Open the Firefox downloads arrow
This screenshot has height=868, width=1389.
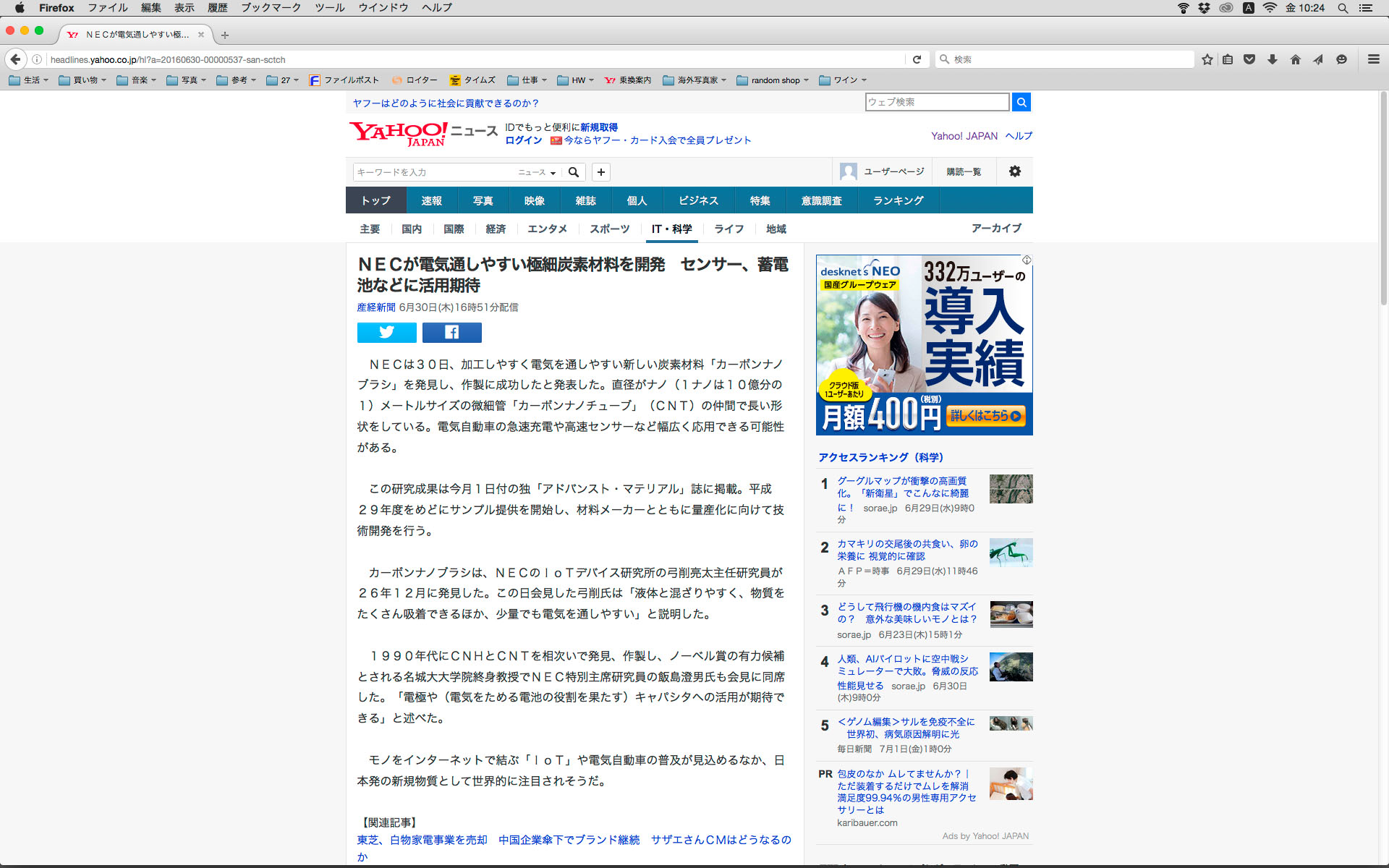coord(1272,59)
